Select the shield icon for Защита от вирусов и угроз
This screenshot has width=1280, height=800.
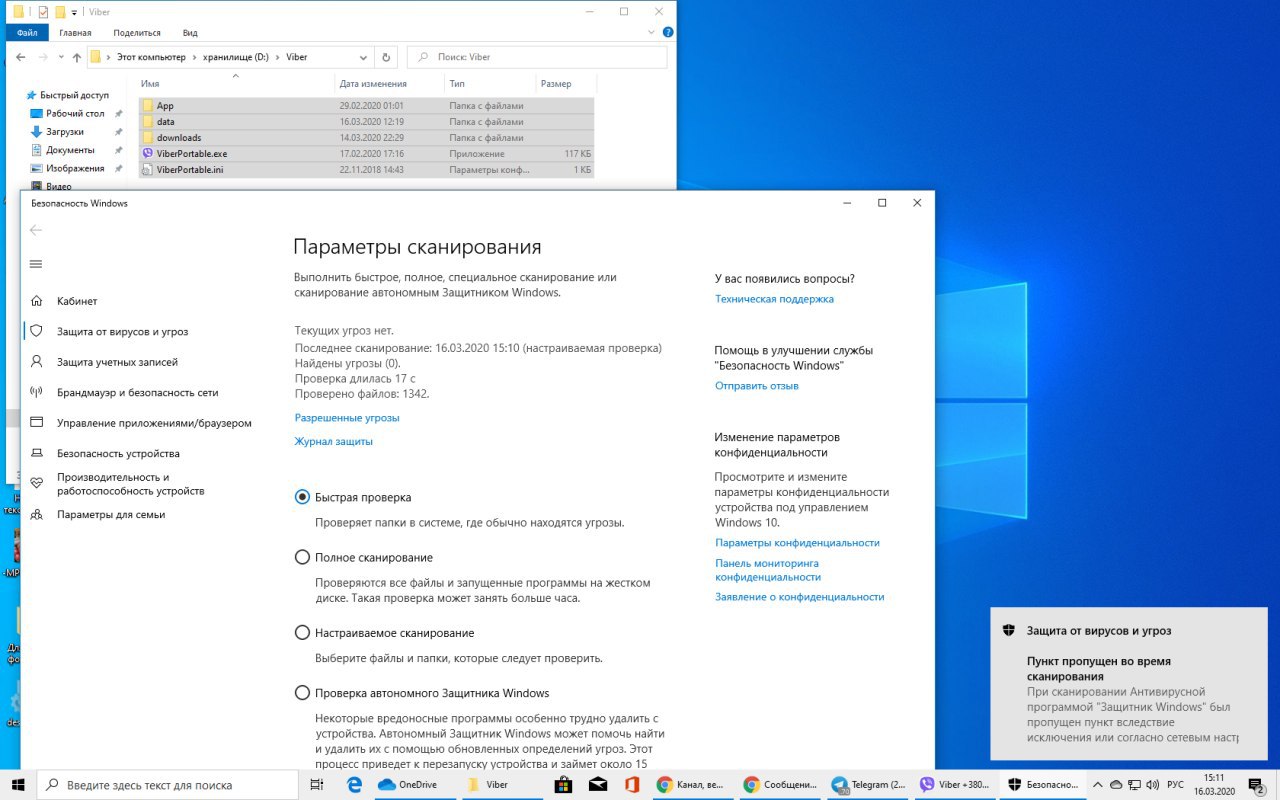37,331
